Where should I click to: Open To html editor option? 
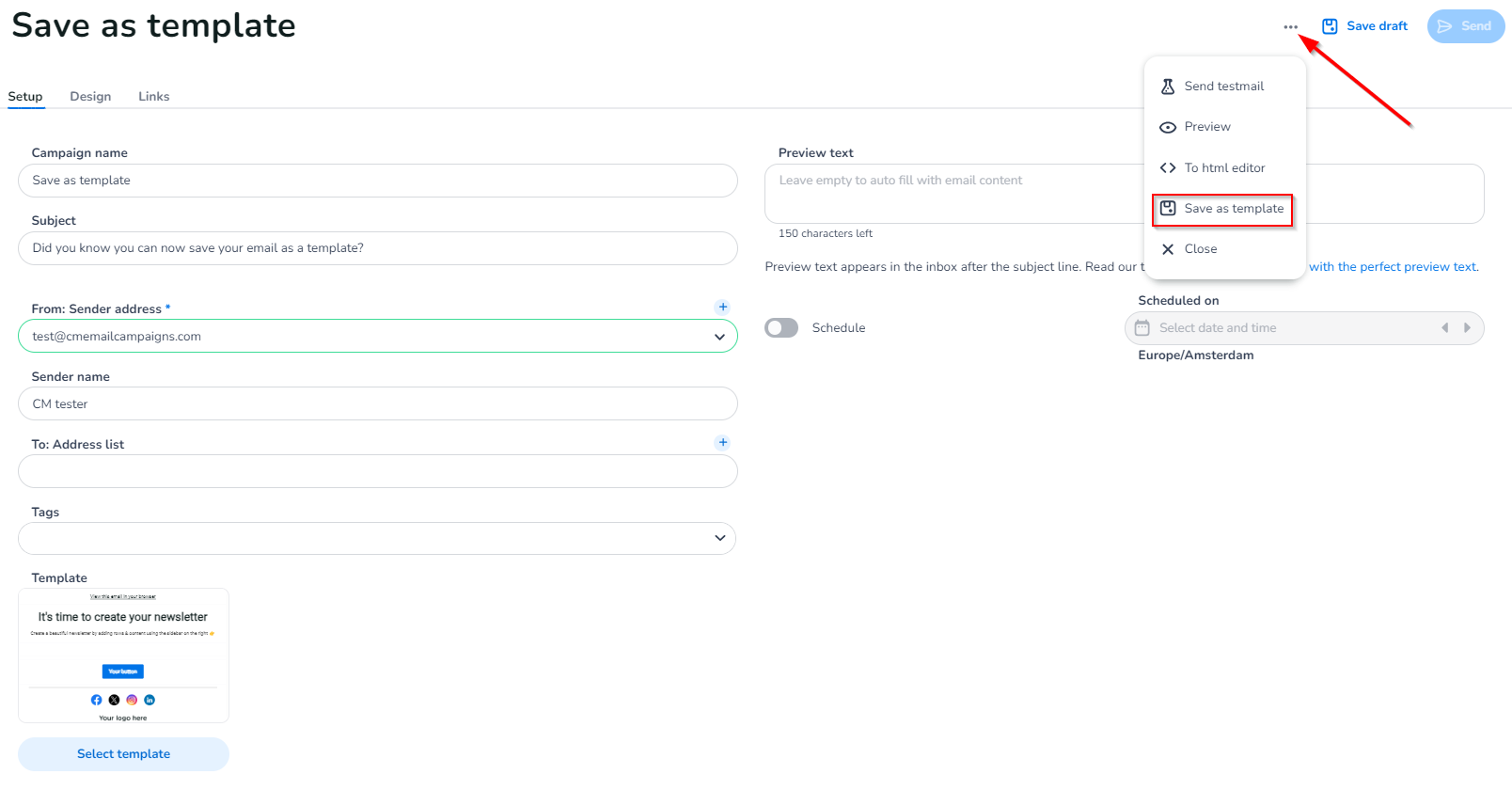coord(1223,168)
